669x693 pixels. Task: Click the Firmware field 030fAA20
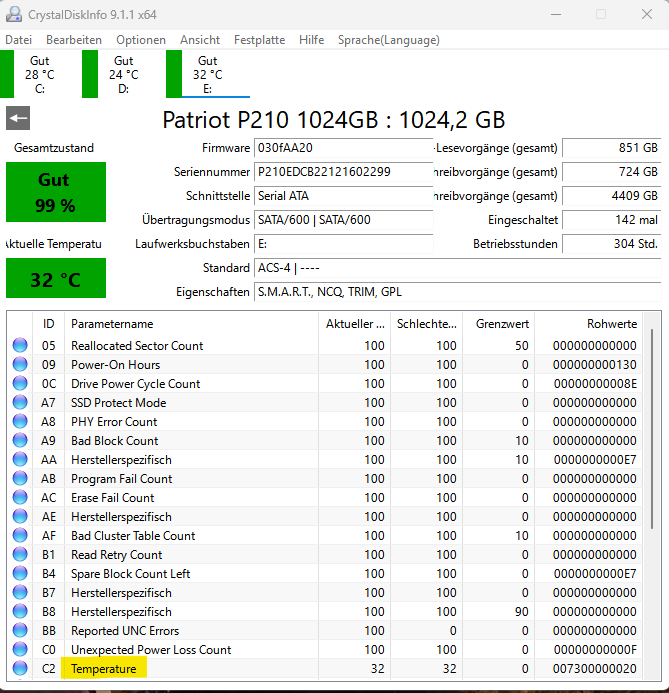(343, 148)
